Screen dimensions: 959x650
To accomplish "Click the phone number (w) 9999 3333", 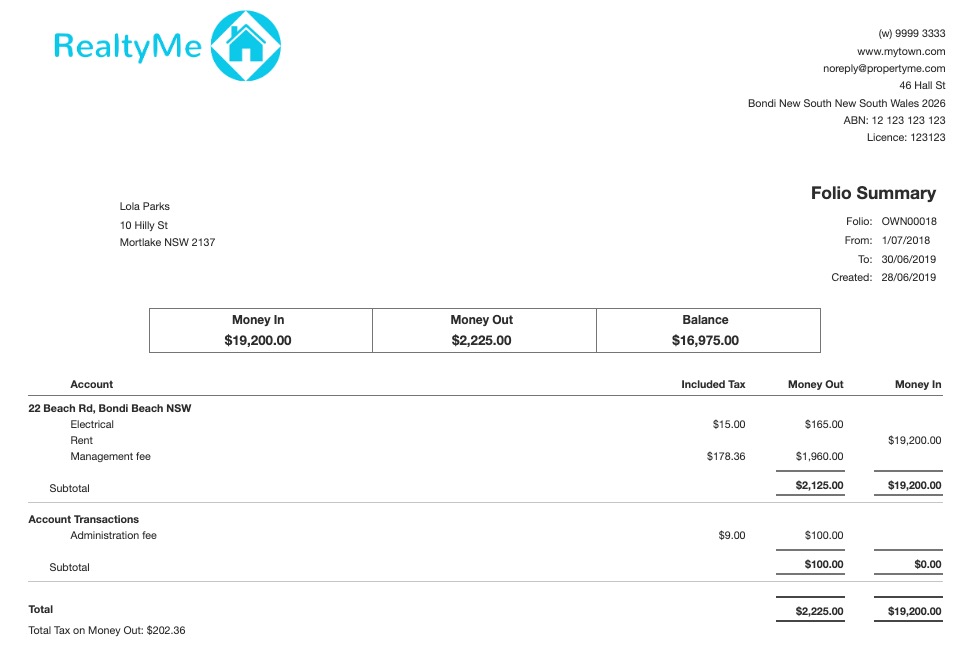I will tap(911, 34).
